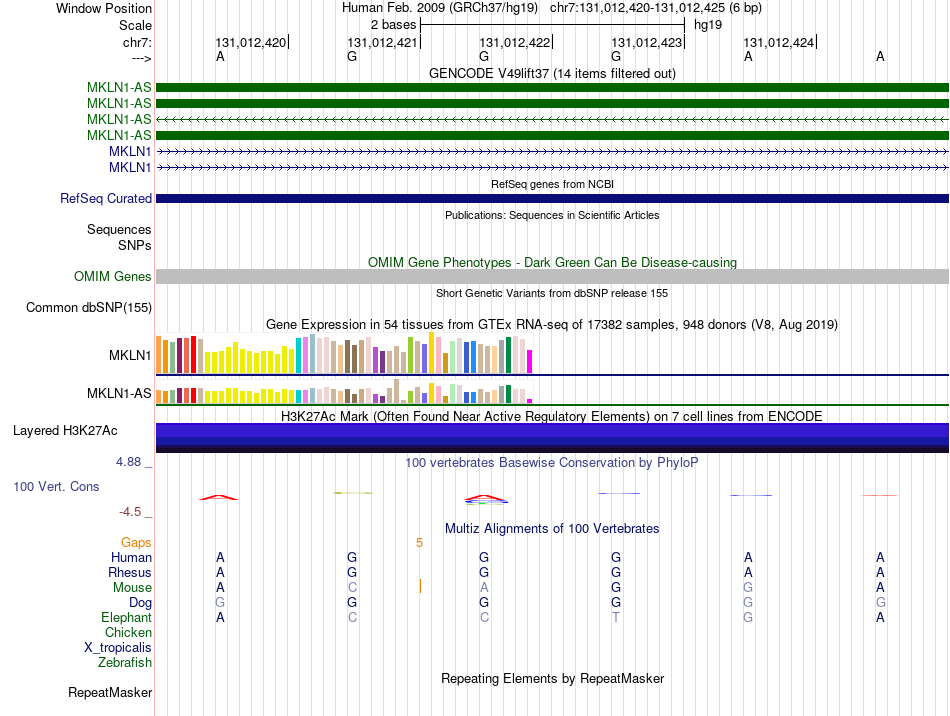Open 'Repeating Elements by RepeatMasker' title
The width and height of the screenshot is (950, 716).
[552, 678]
